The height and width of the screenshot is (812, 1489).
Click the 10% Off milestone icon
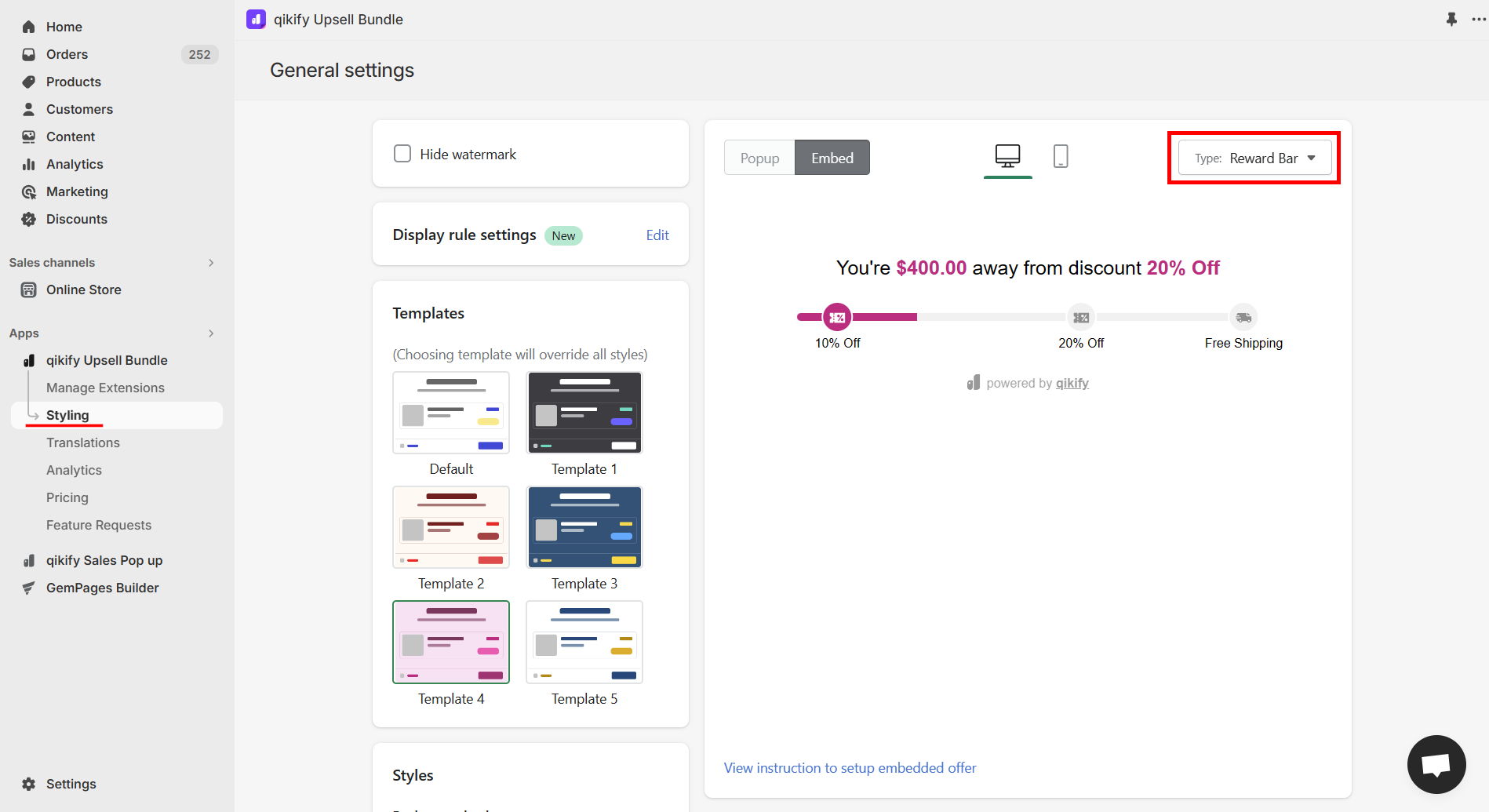click(x=837, y=317)
